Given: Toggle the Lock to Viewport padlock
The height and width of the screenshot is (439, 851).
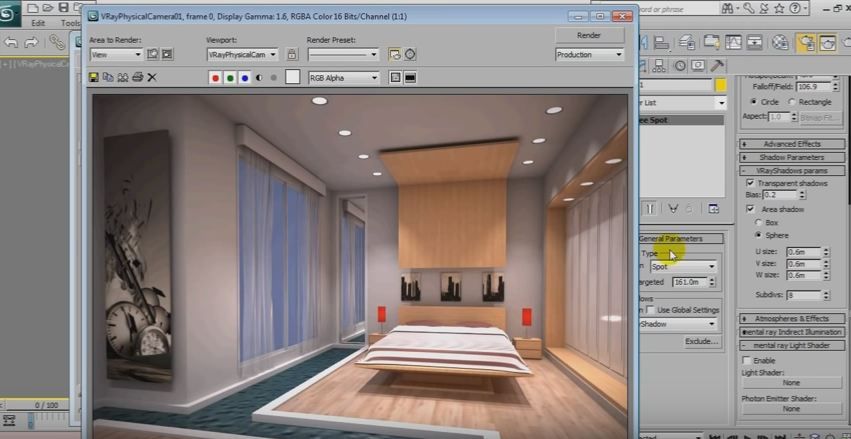Looking at the screenshot, I should pos(292,54).
